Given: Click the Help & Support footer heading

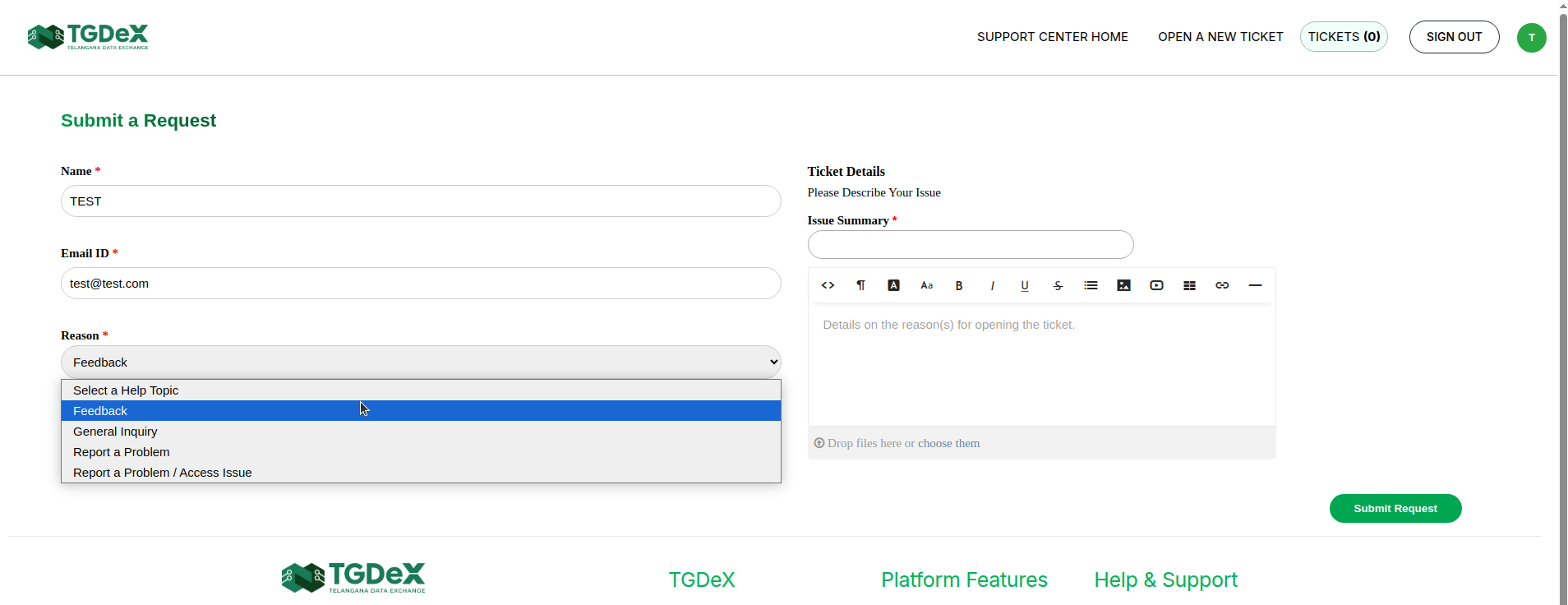Looking at the screenshot, I should (1165, 580).
